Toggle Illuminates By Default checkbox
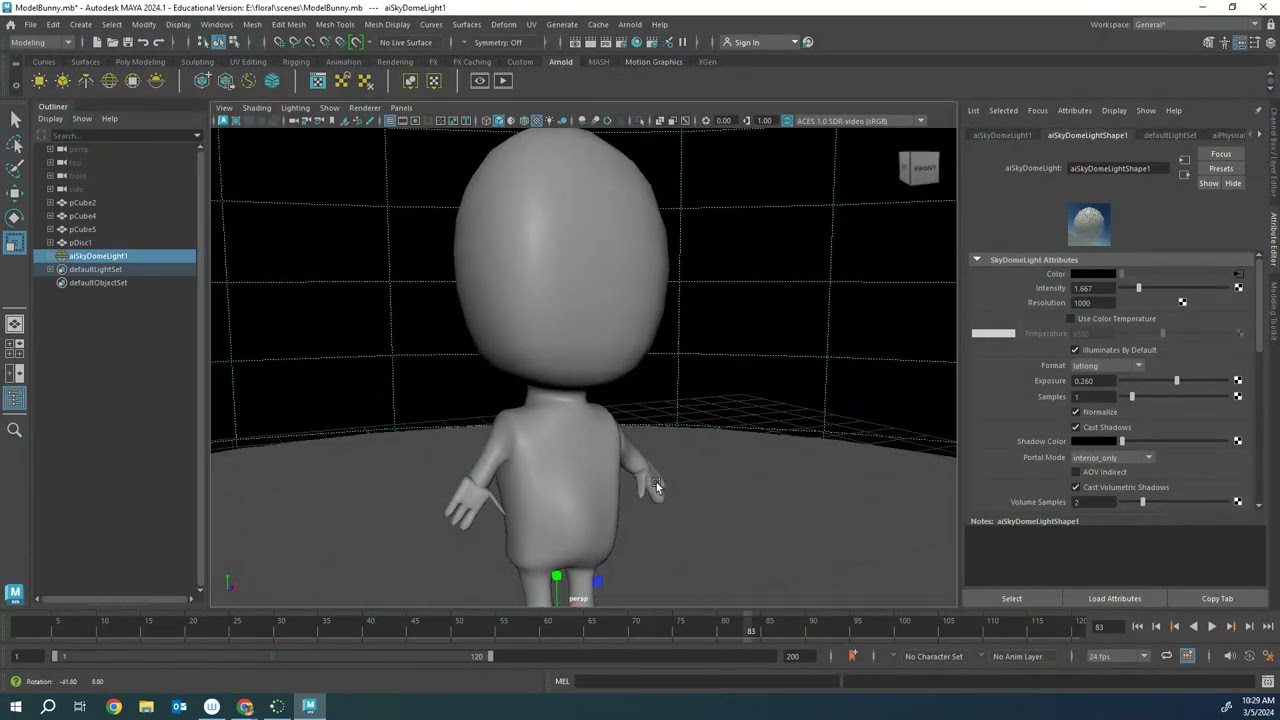This screenshot has height=720, width=1280. (x=1075, y=350)
